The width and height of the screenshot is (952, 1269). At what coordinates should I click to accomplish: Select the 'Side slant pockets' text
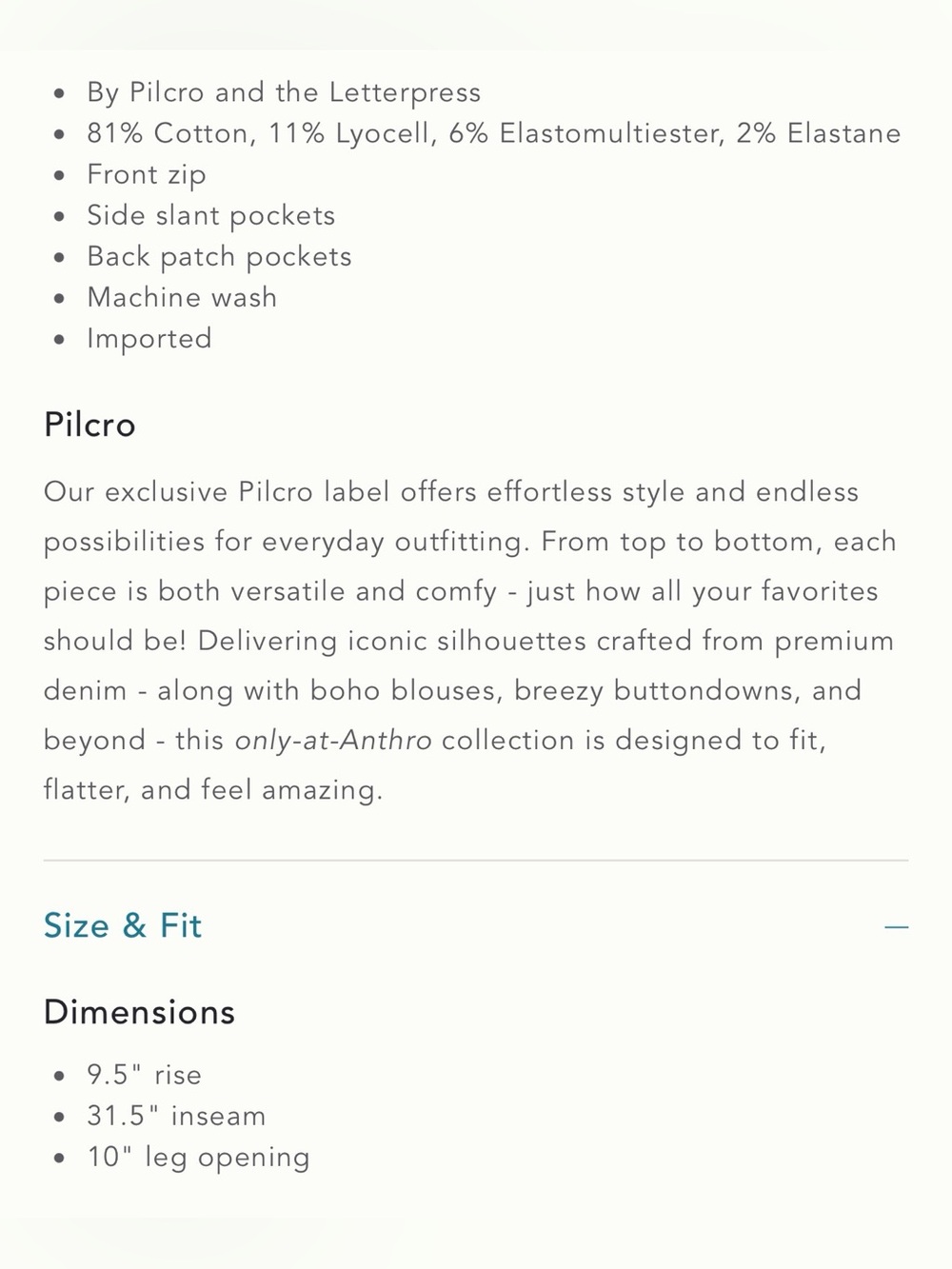[x=211, y=216]
